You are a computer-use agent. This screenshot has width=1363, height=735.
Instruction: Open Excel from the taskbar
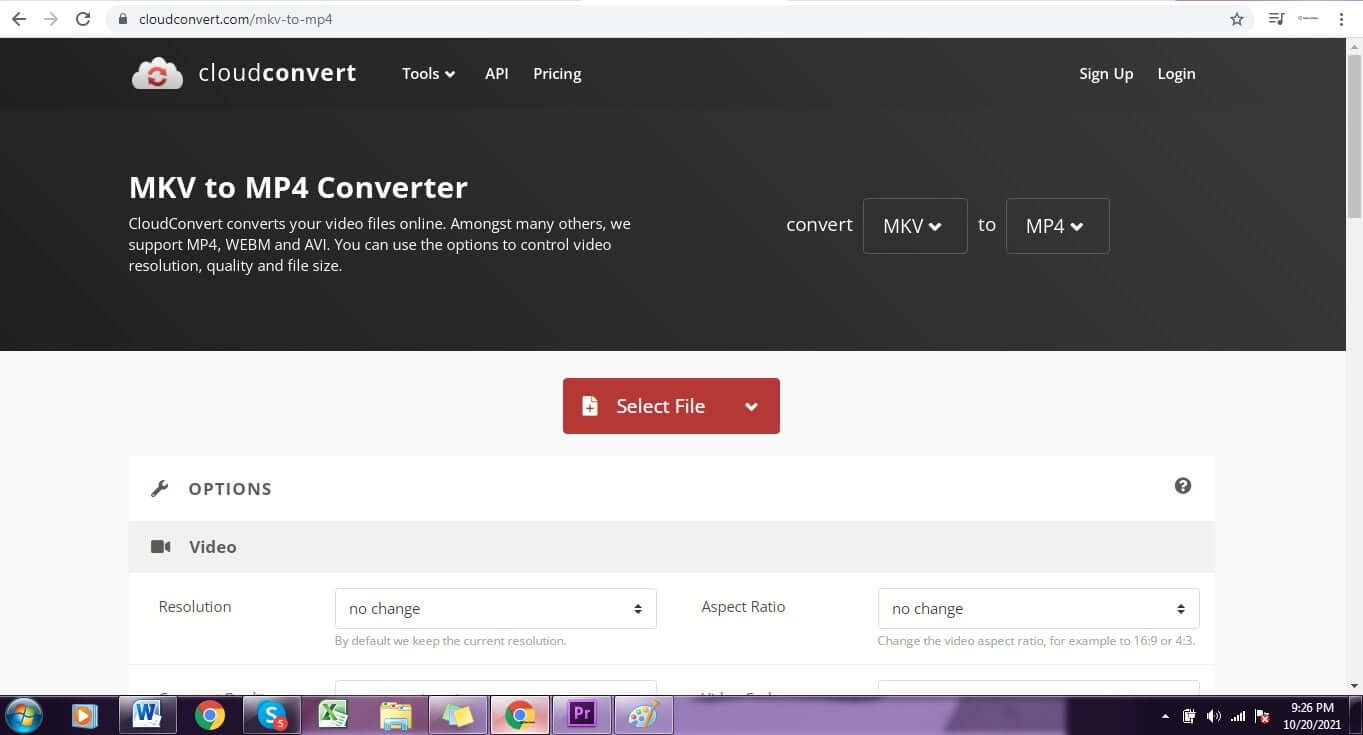click(x=333, y=716)
